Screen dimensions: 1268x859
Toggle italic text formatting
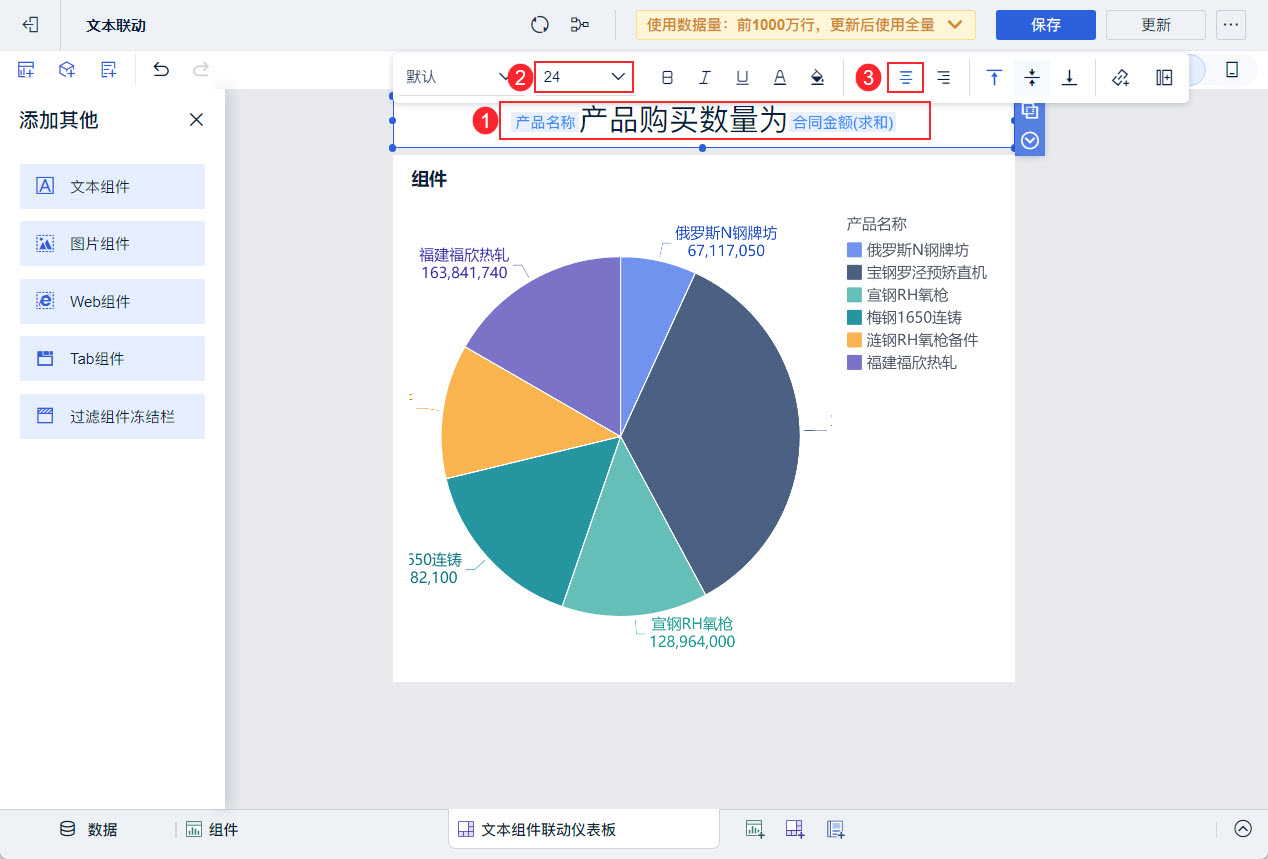(705, 77)
